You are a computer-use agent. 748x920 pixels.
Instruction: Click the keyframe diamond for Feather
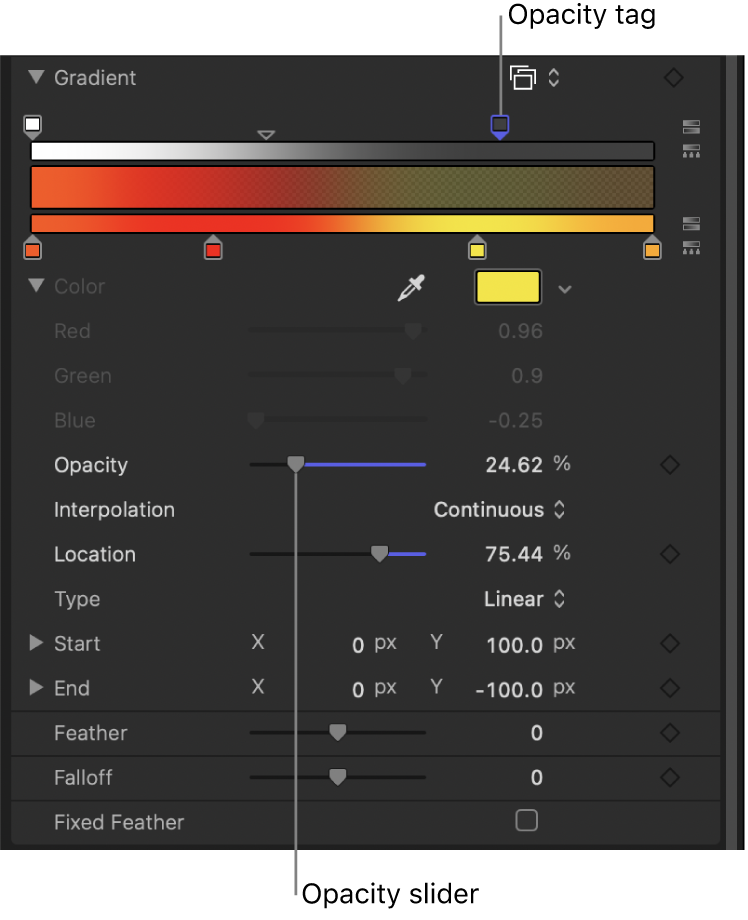tap(670, 733)
